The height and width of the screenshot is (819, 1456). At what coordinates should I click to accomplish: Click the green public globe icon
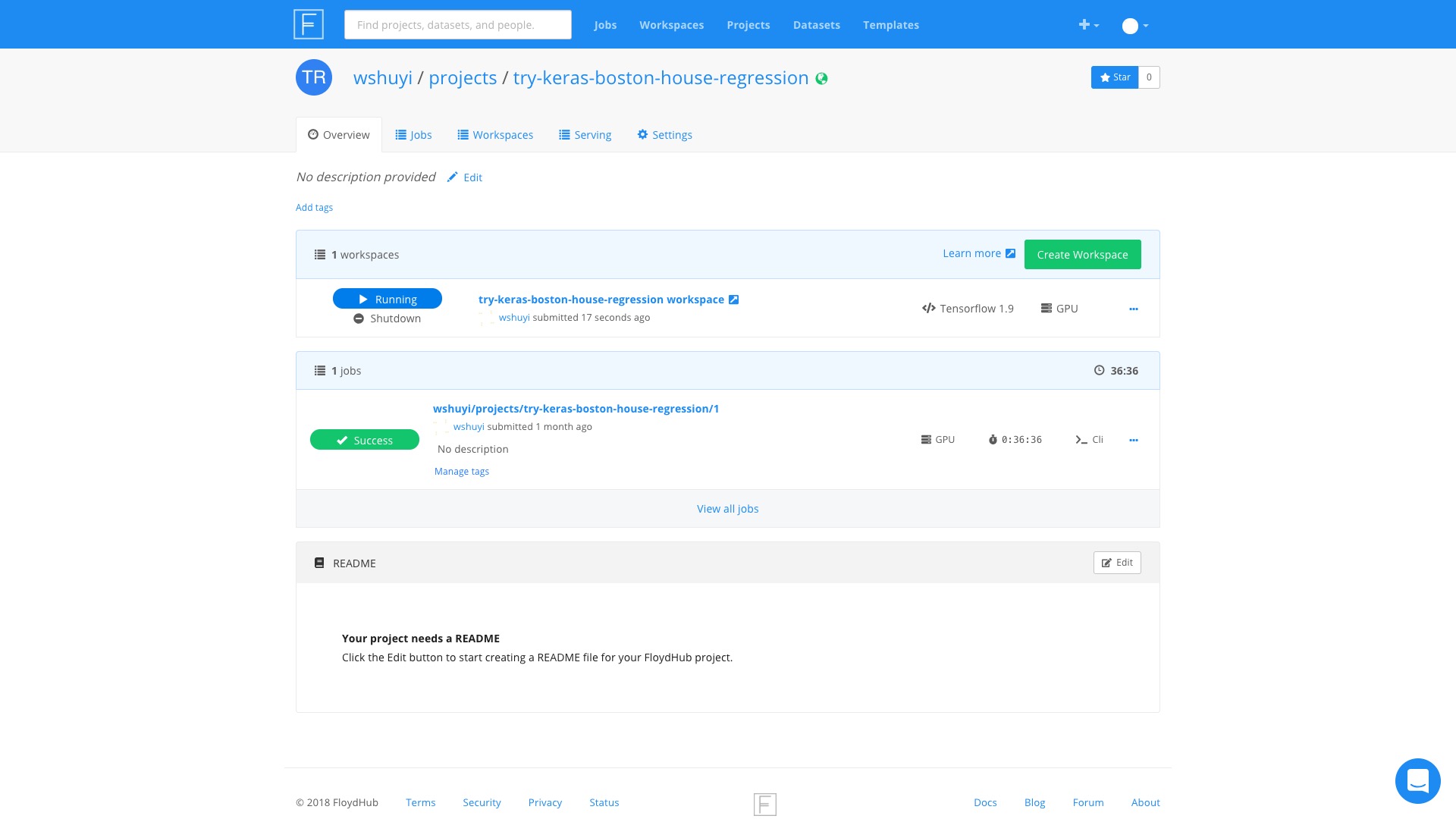pyautogui.click(x=821, y=79)
